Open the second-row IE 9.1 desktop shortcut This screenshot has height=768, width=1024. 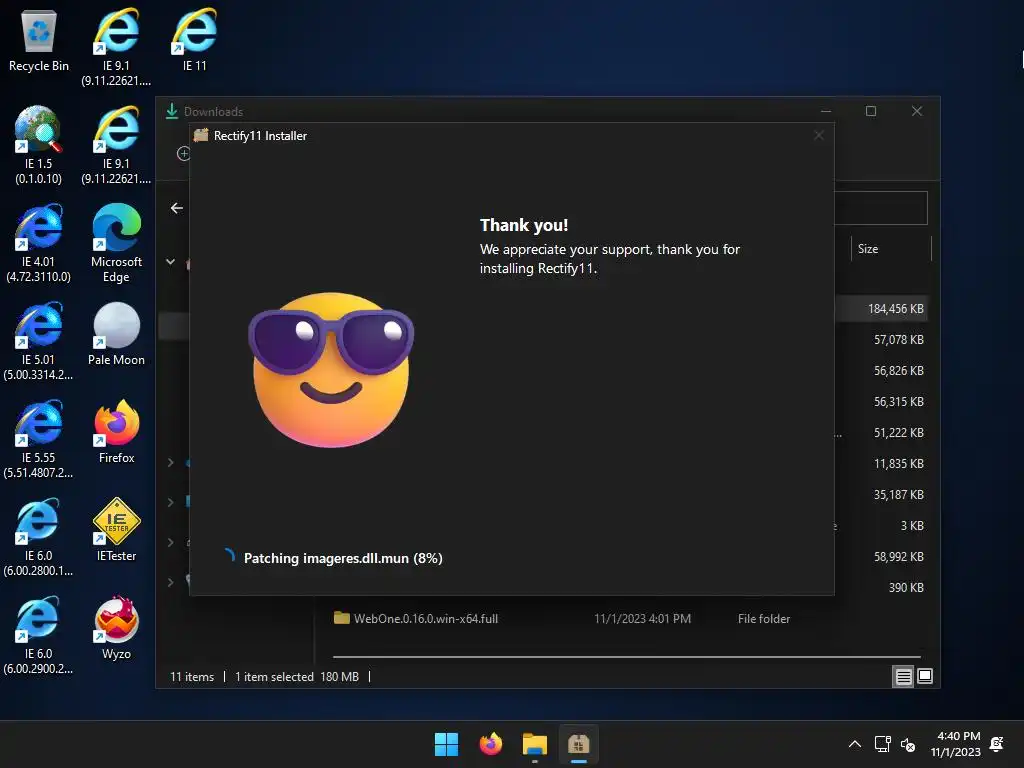(x=116, y=145)
